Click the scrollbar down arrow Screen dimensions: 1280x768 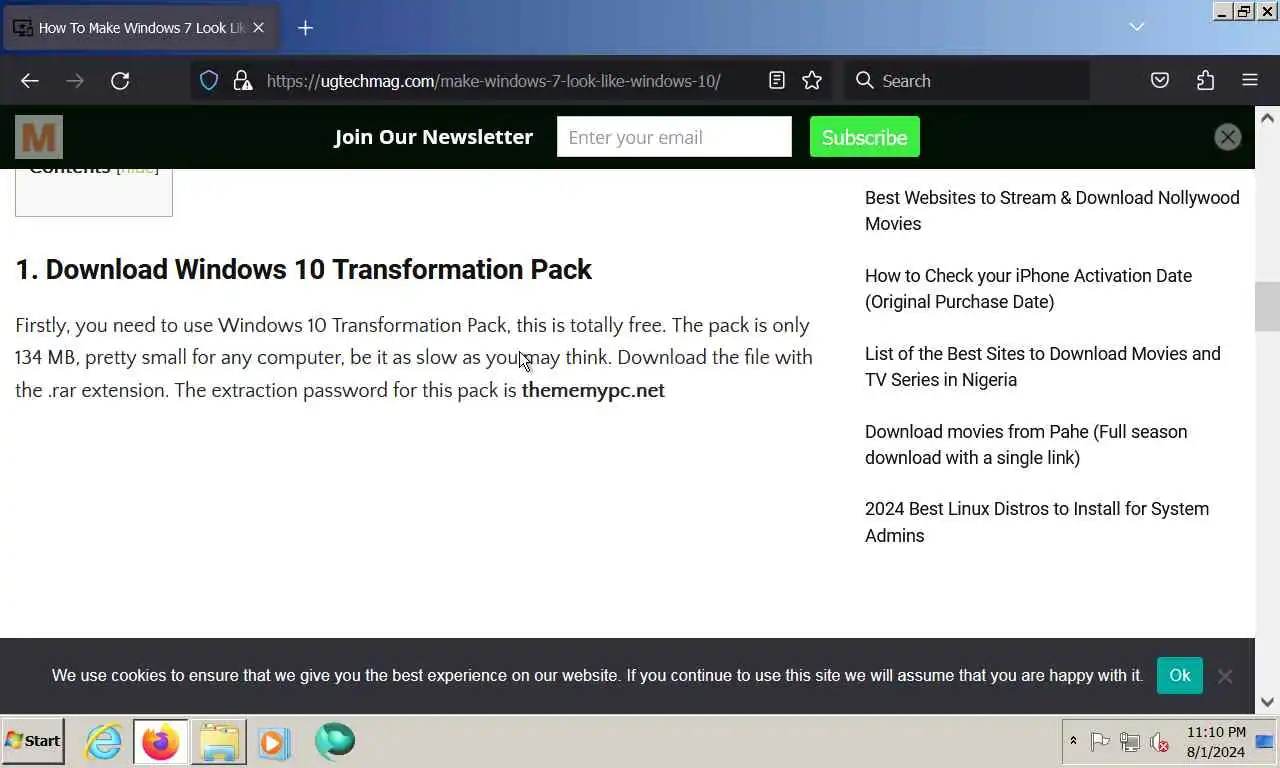coord(1267,702)
